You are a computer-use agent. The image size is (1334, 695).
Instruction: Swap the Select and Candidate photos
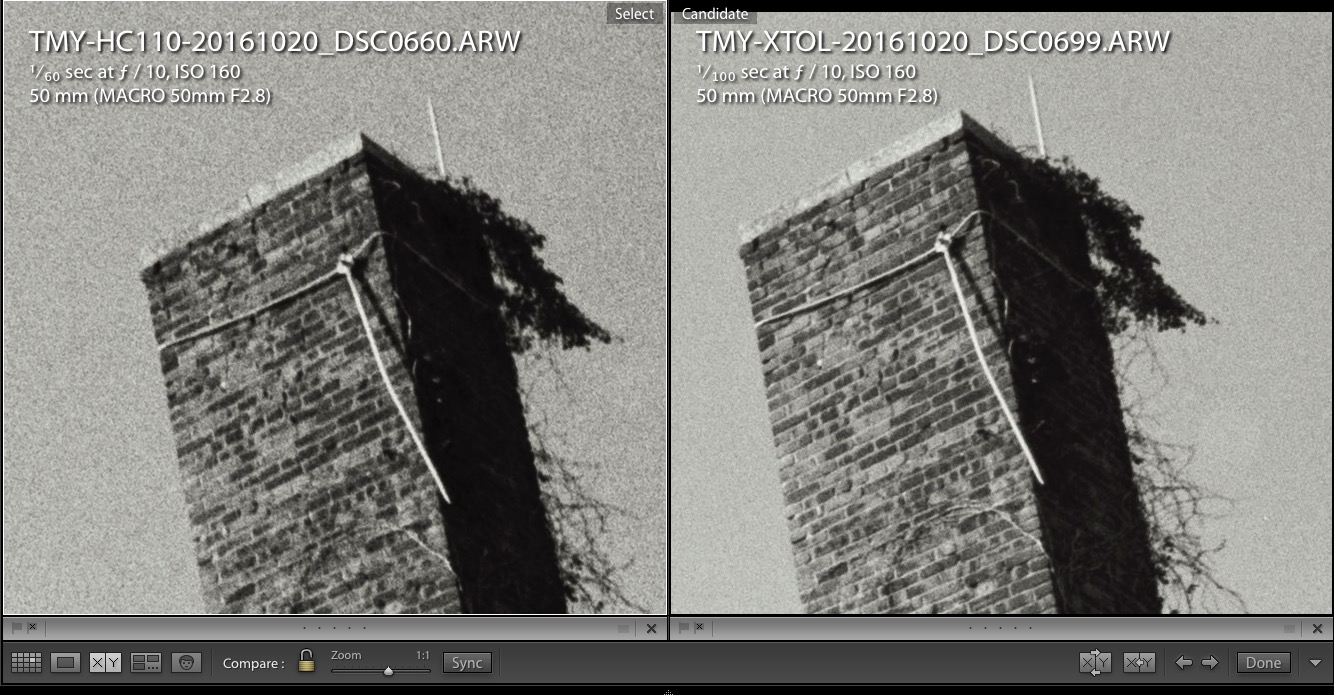1095,661
